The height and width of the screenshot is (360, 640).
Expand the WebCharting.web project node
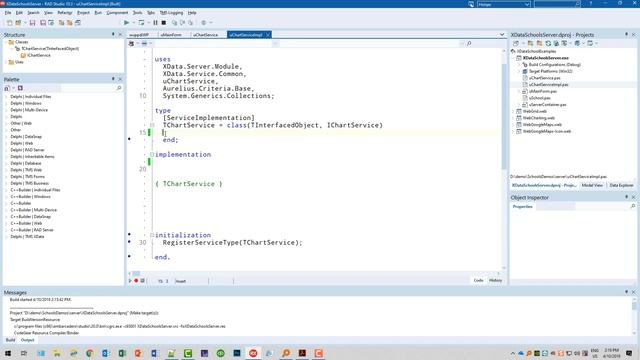(x=513, y=118)
